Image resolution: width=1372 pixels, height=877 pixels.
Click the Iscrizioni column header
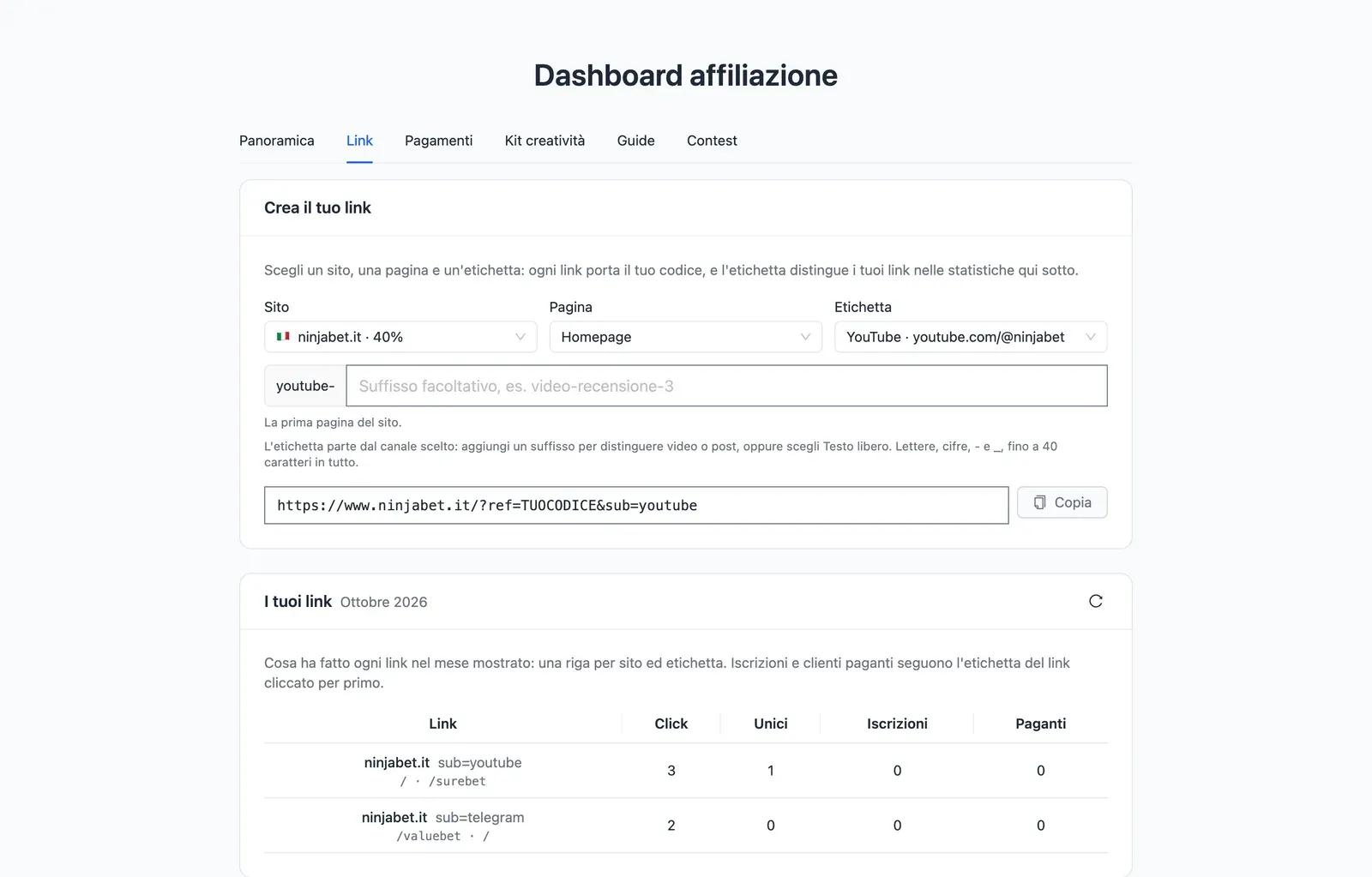click(x=897, y=724)
